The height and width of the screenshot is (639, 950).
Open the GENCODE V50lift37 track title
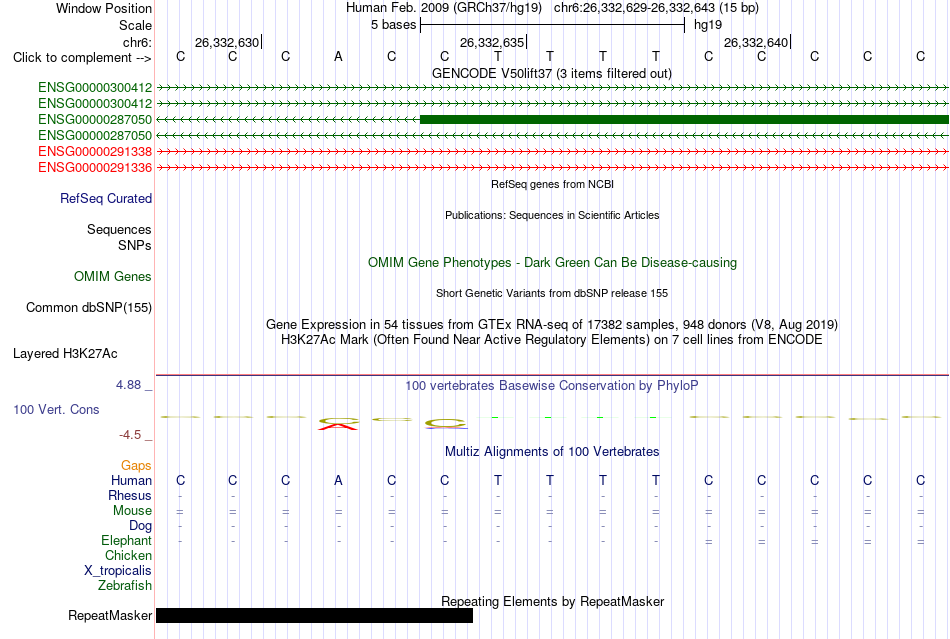click(x=551, y=73)
